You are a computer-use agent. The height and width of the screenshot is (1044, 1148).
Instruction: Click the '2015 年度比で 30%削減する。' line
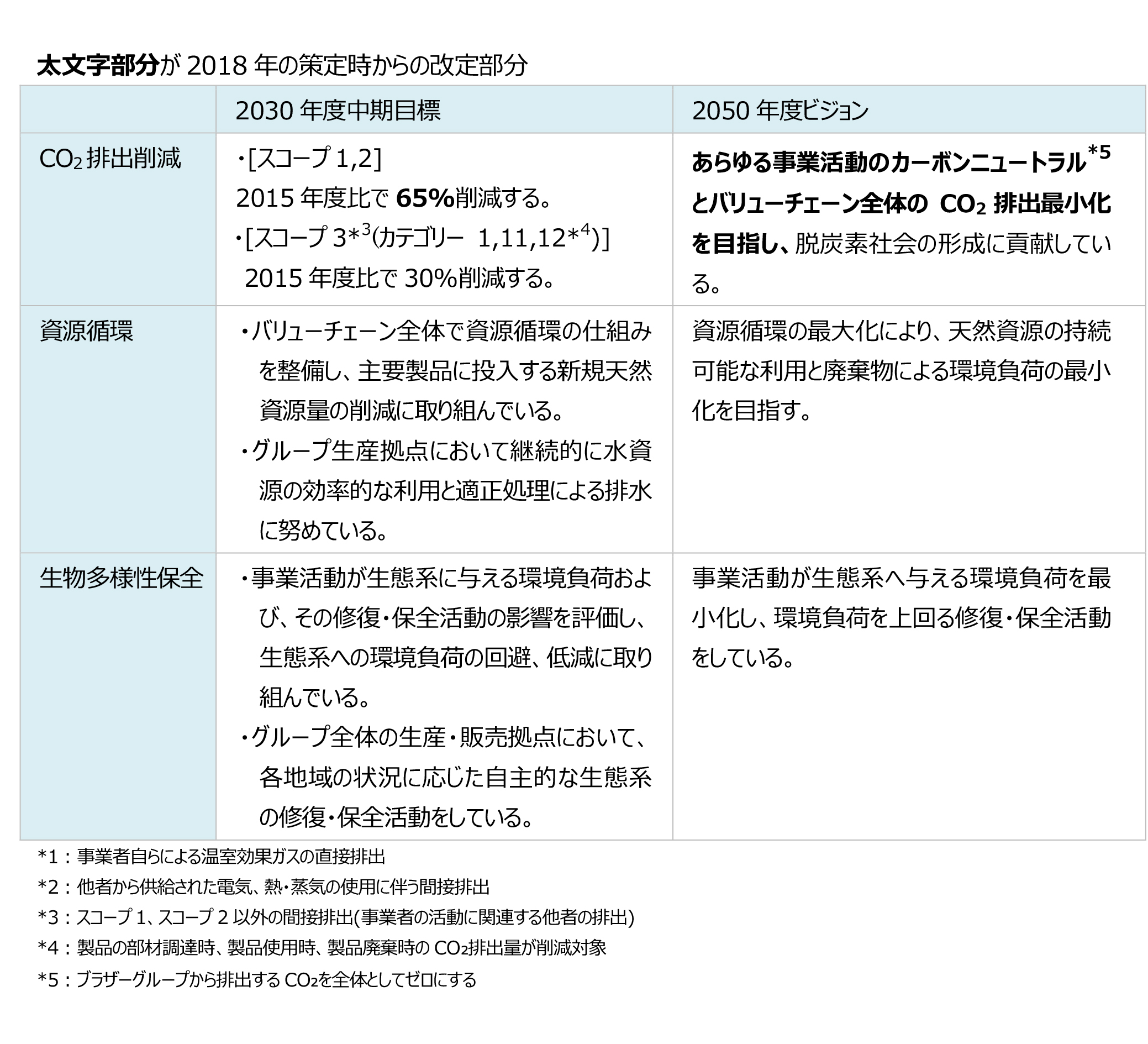click(399, 278)
